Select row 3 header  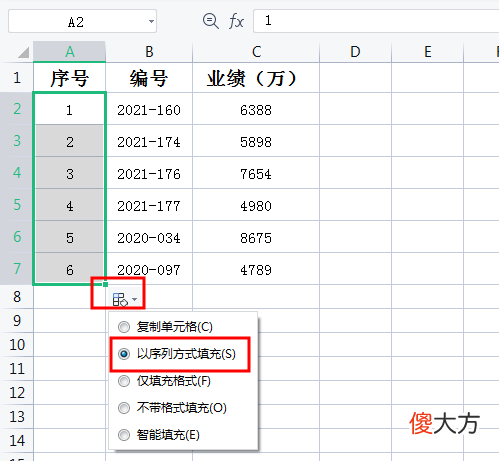click(x=17, y=141)
